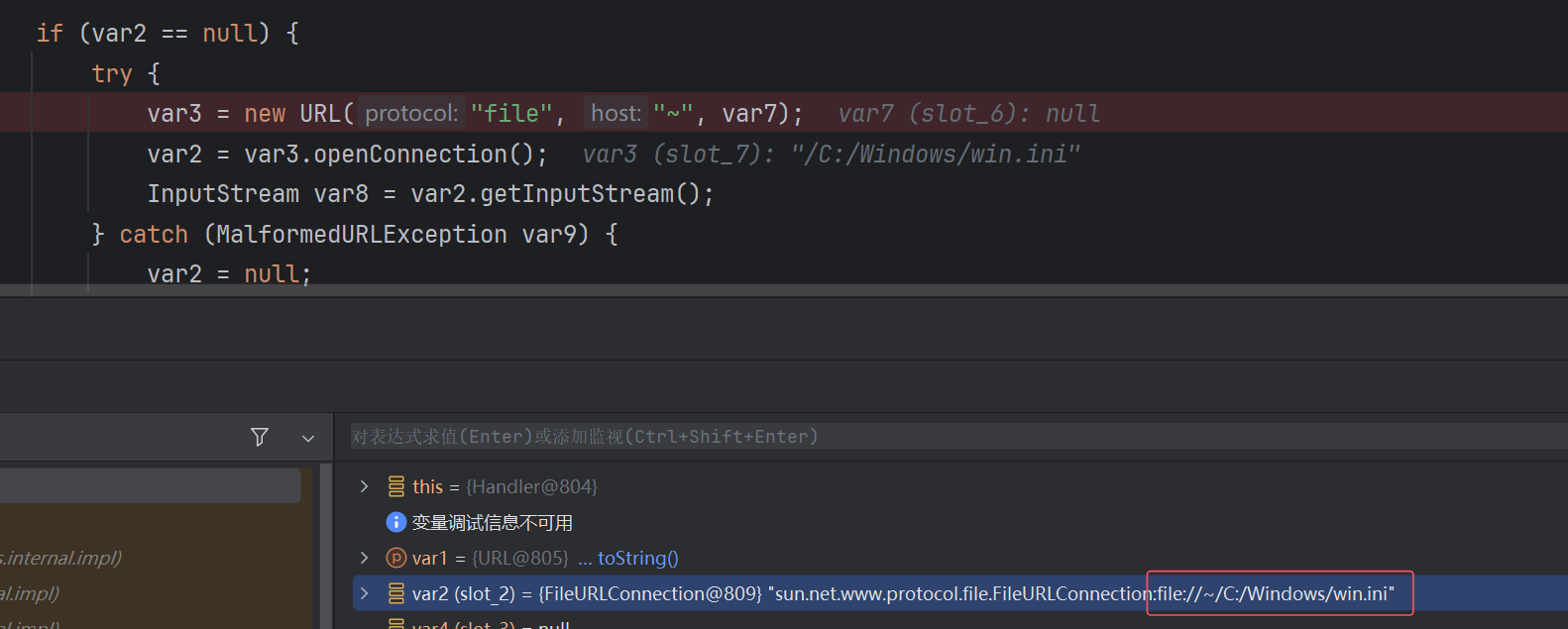This screenshot has width=1568, height=629.
Task: Expand the 'this' Handler@804 variable
Action: pos(365,486)
